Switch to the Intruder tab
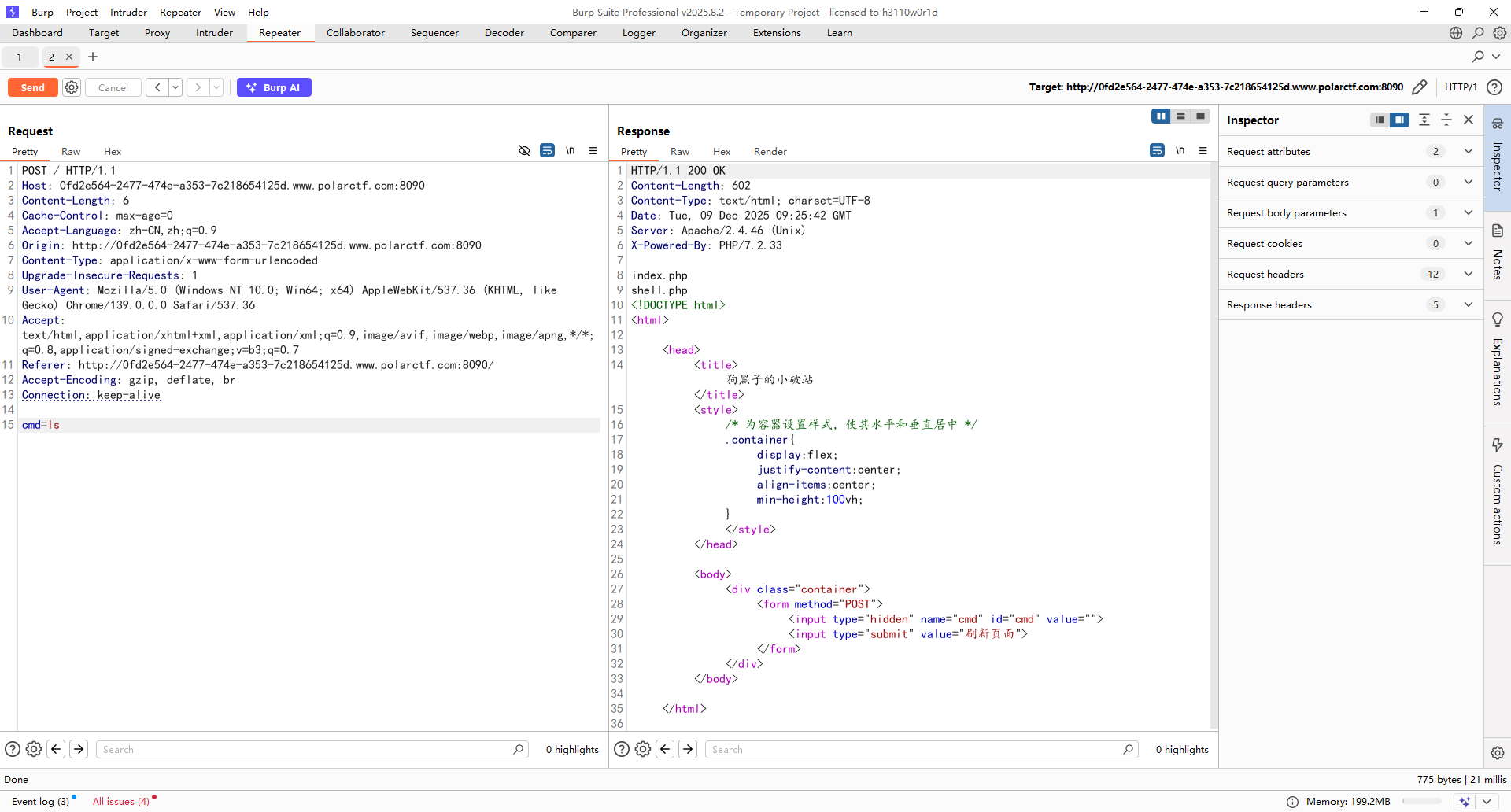The width and height of the screenshot is (1511, 812). [214, 33]
